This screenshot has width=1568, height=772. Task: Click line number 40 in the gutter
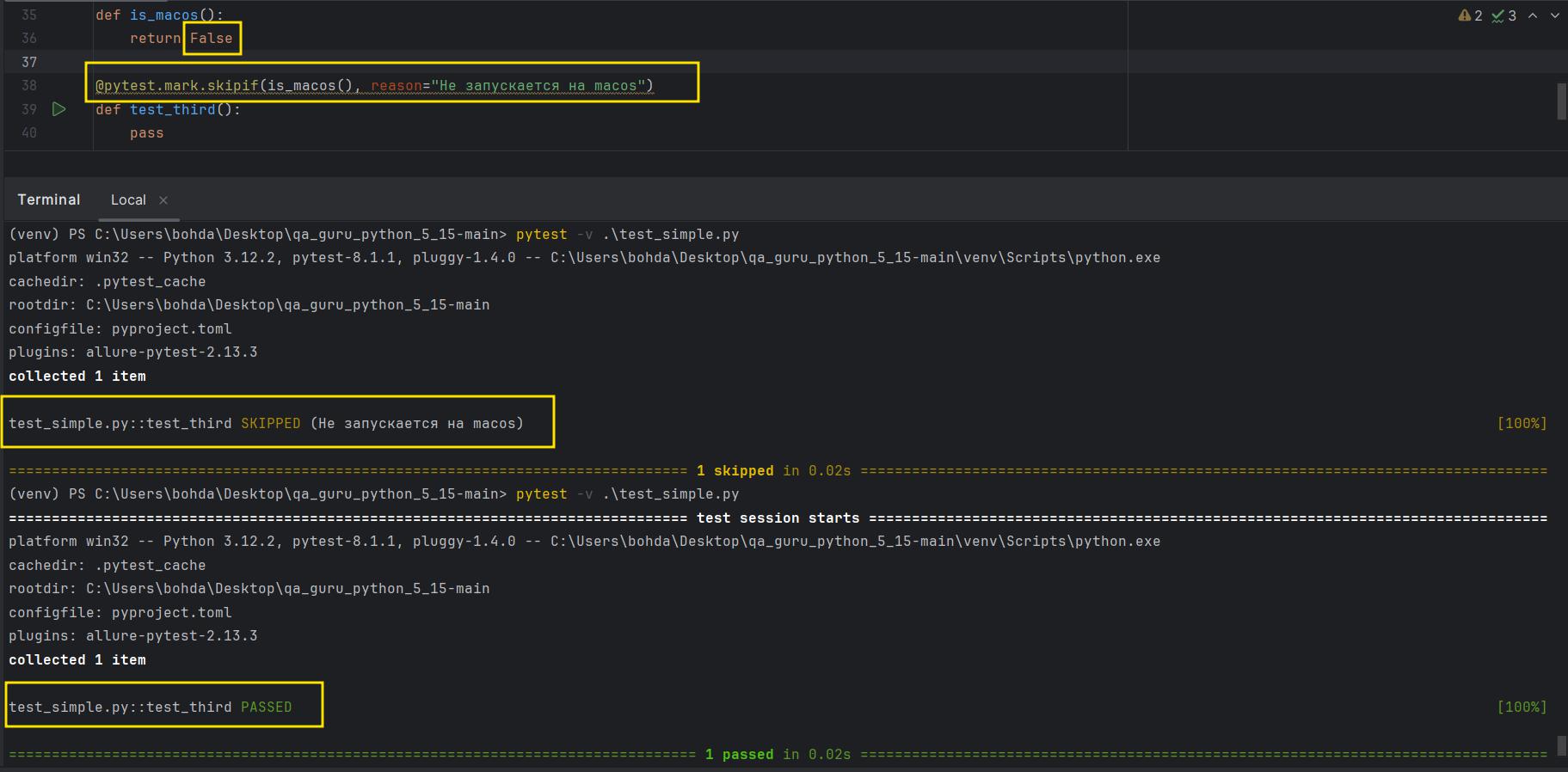[29, 132]
